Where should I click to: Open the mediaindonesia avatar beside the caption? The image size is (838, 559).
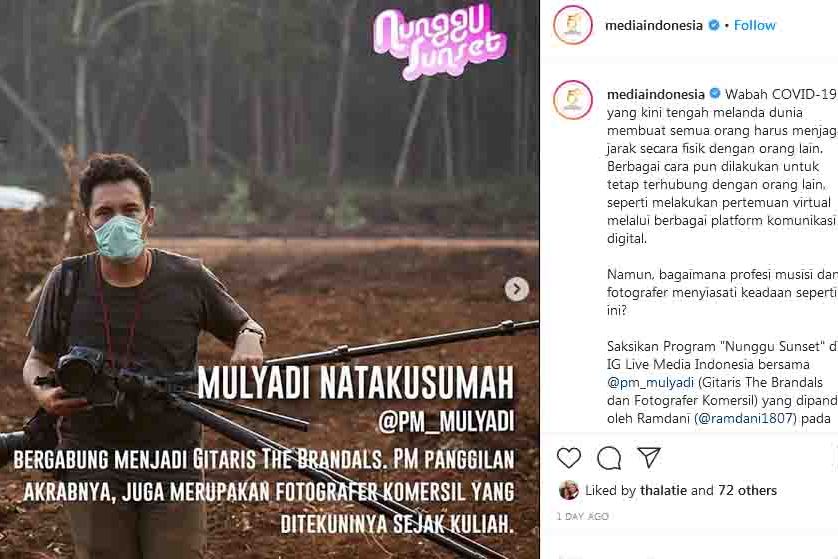(573, 99)
